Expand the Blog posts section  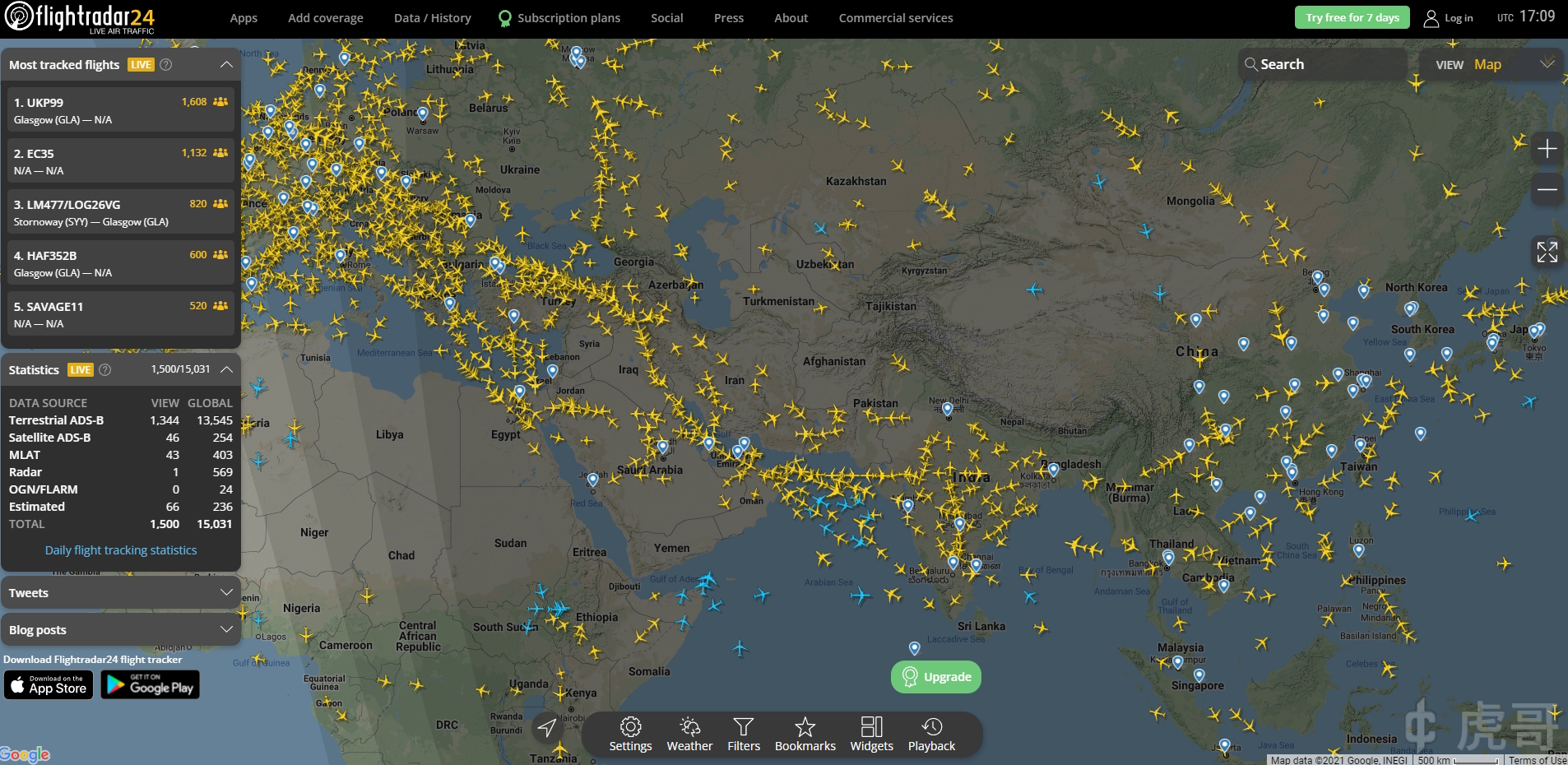226,629
